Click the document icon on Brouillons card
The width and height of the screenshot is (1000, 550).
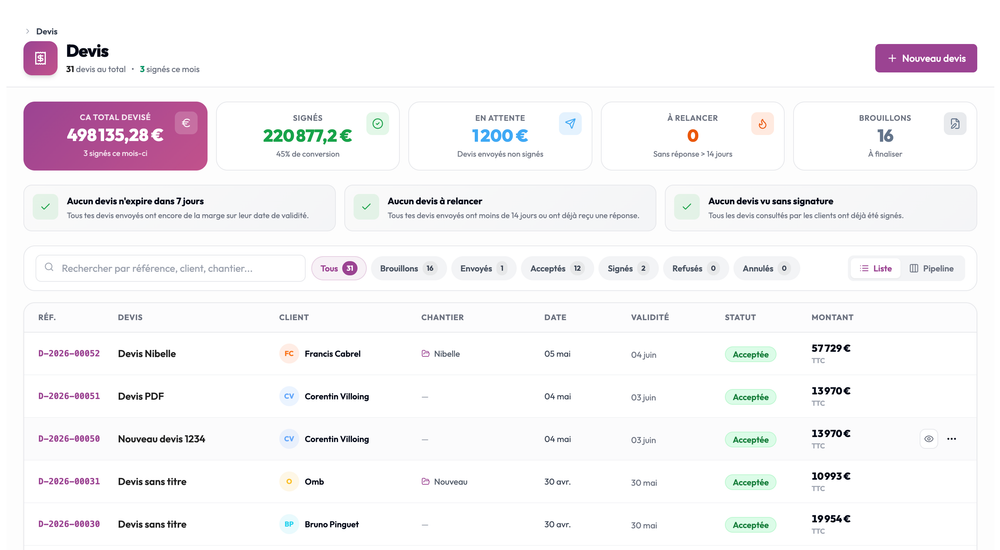955,124
